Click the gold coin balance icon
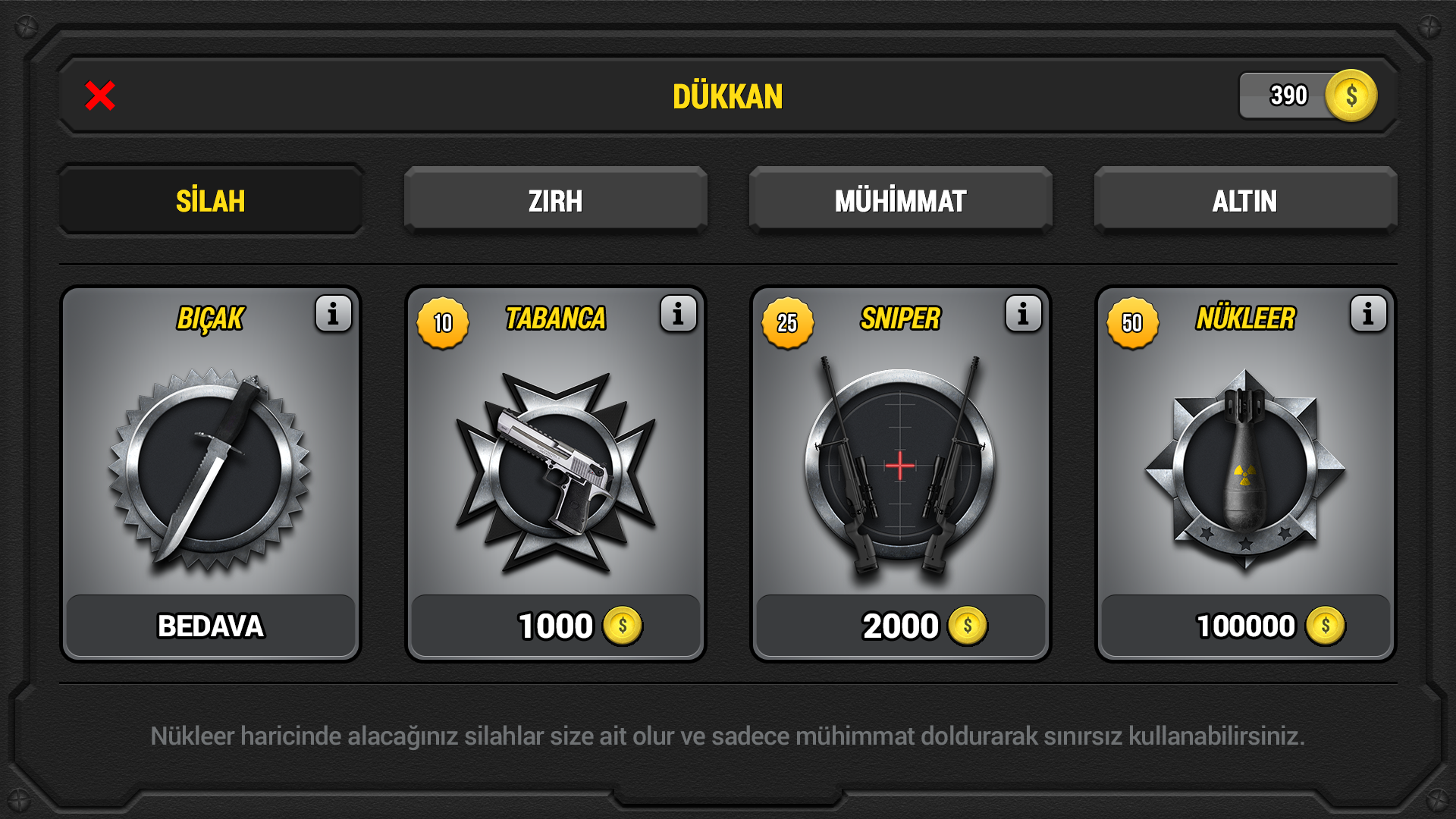 tap(1351, 96)
